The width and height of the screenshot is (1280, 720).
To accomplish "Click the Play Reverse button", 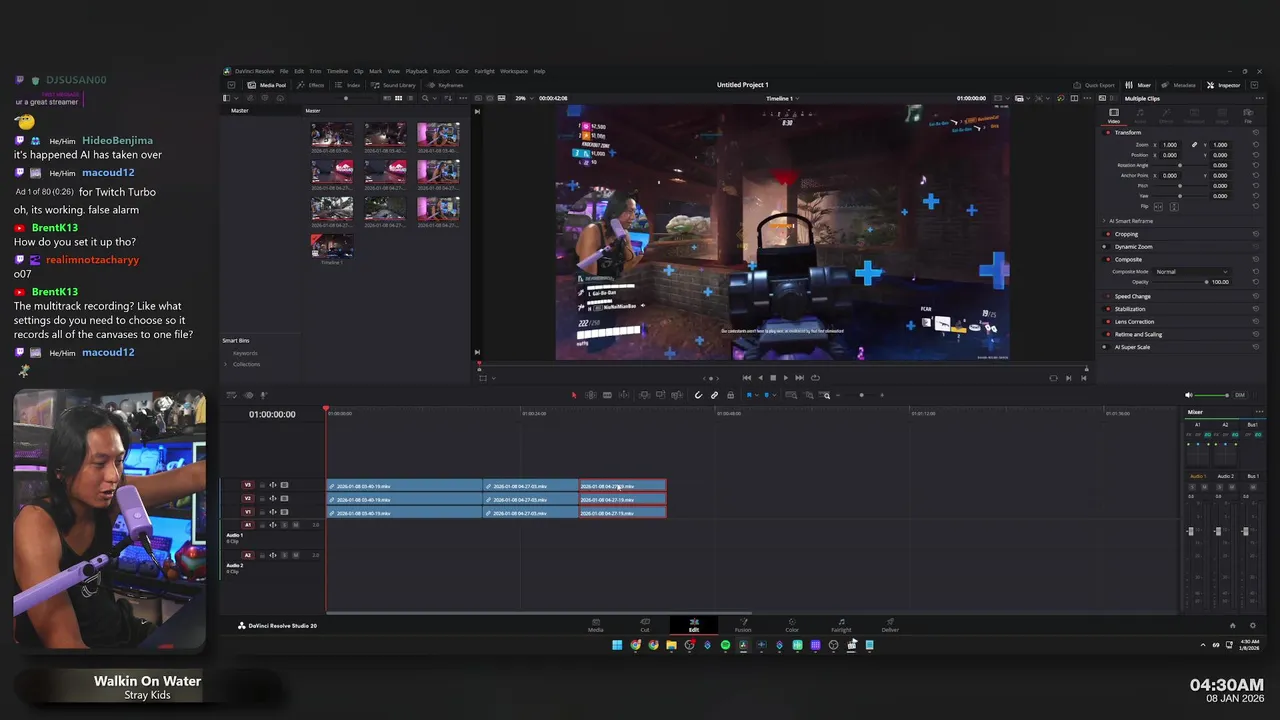I will pyautogui.click(x=760, y=378).
